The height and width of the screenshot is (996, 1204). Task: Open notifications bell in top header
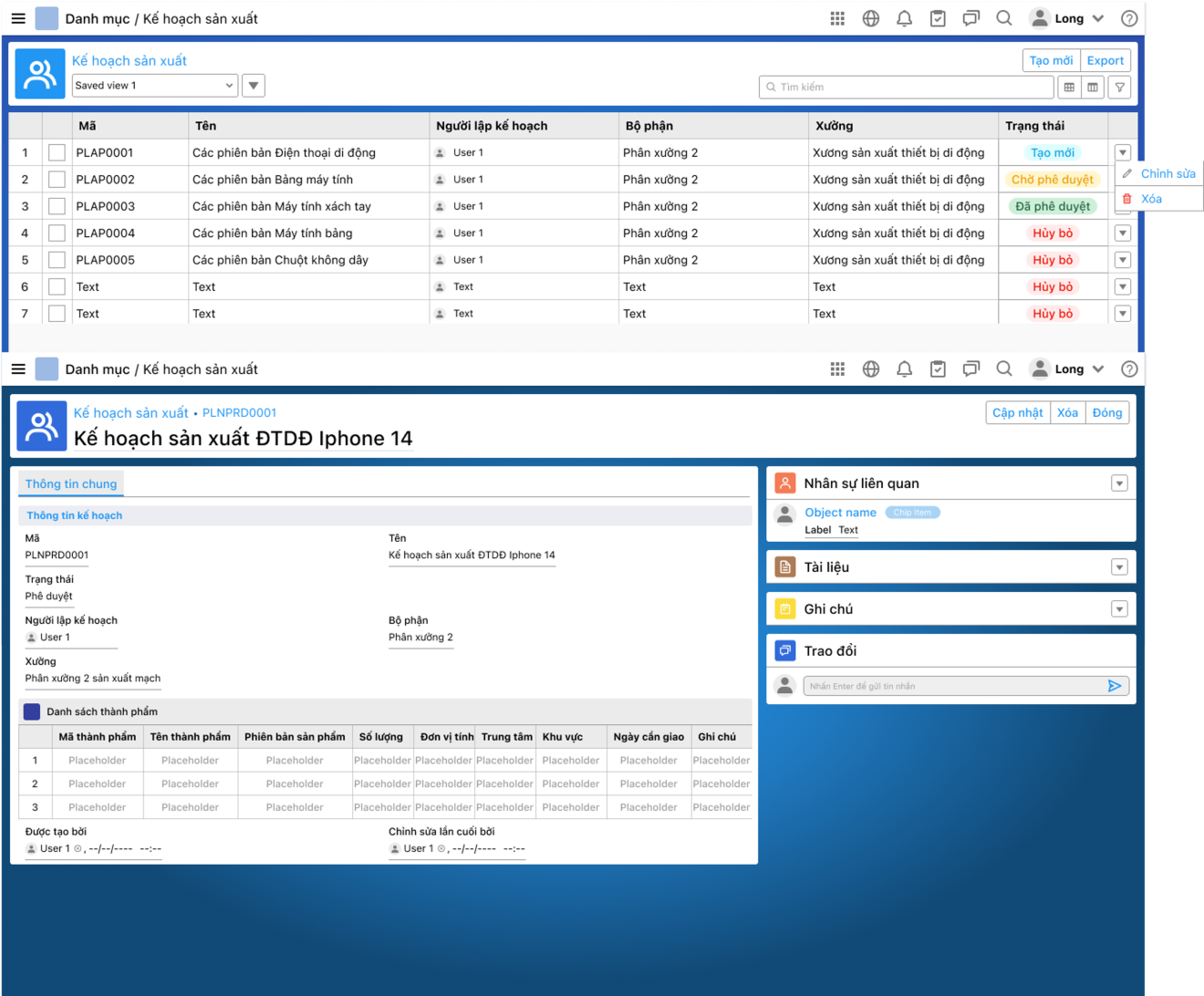904,18
